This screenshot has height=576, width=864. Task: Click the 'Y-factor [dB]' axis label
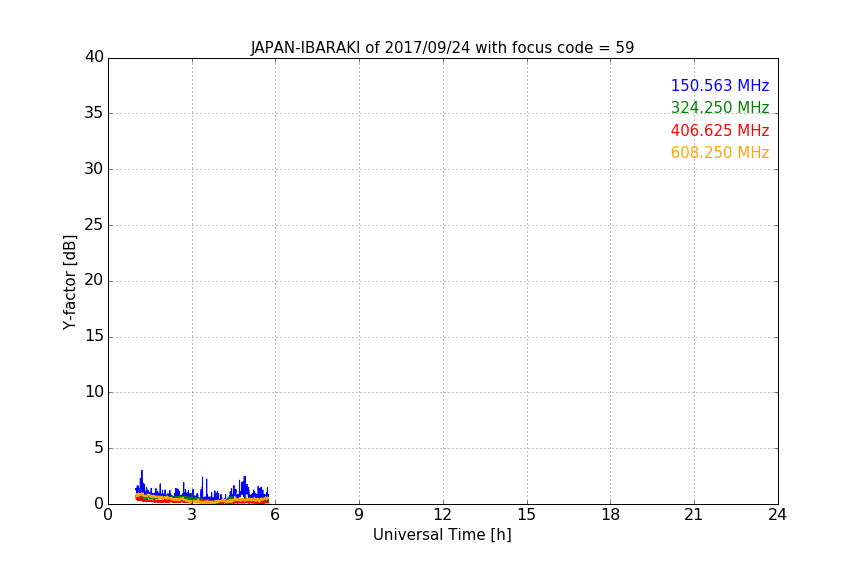point(69,282)
